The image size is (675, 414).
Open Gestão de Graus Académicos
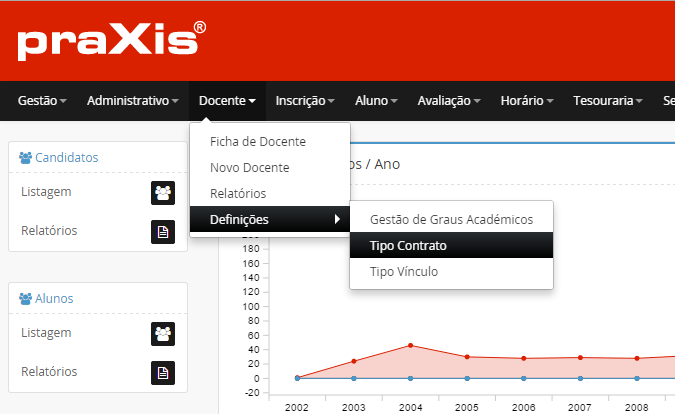[451, 219]
